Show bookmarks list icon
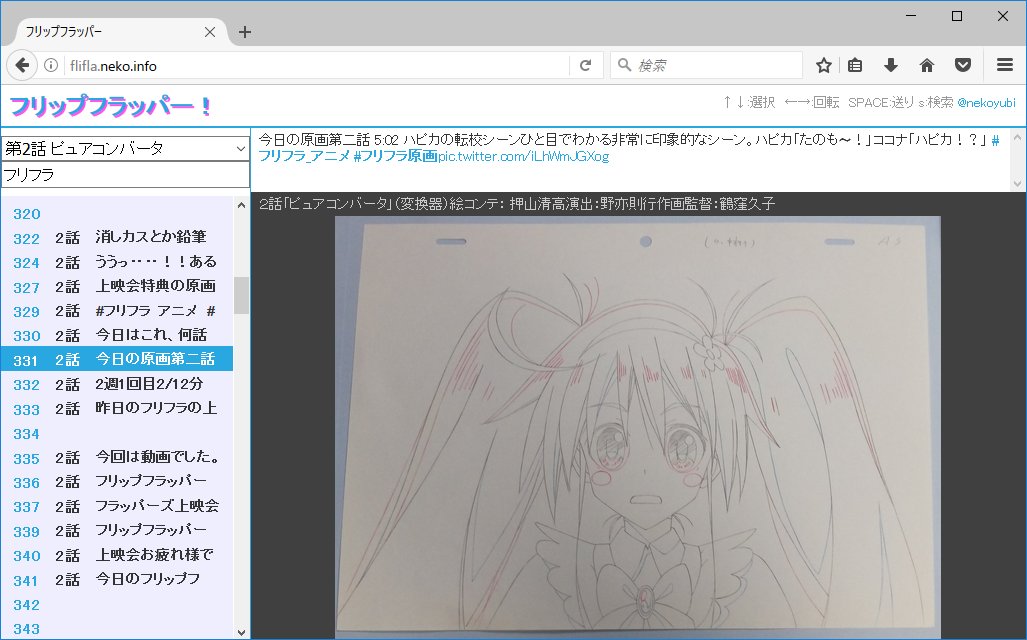Viewport: 1027px width, 640px height. point(855,66)
